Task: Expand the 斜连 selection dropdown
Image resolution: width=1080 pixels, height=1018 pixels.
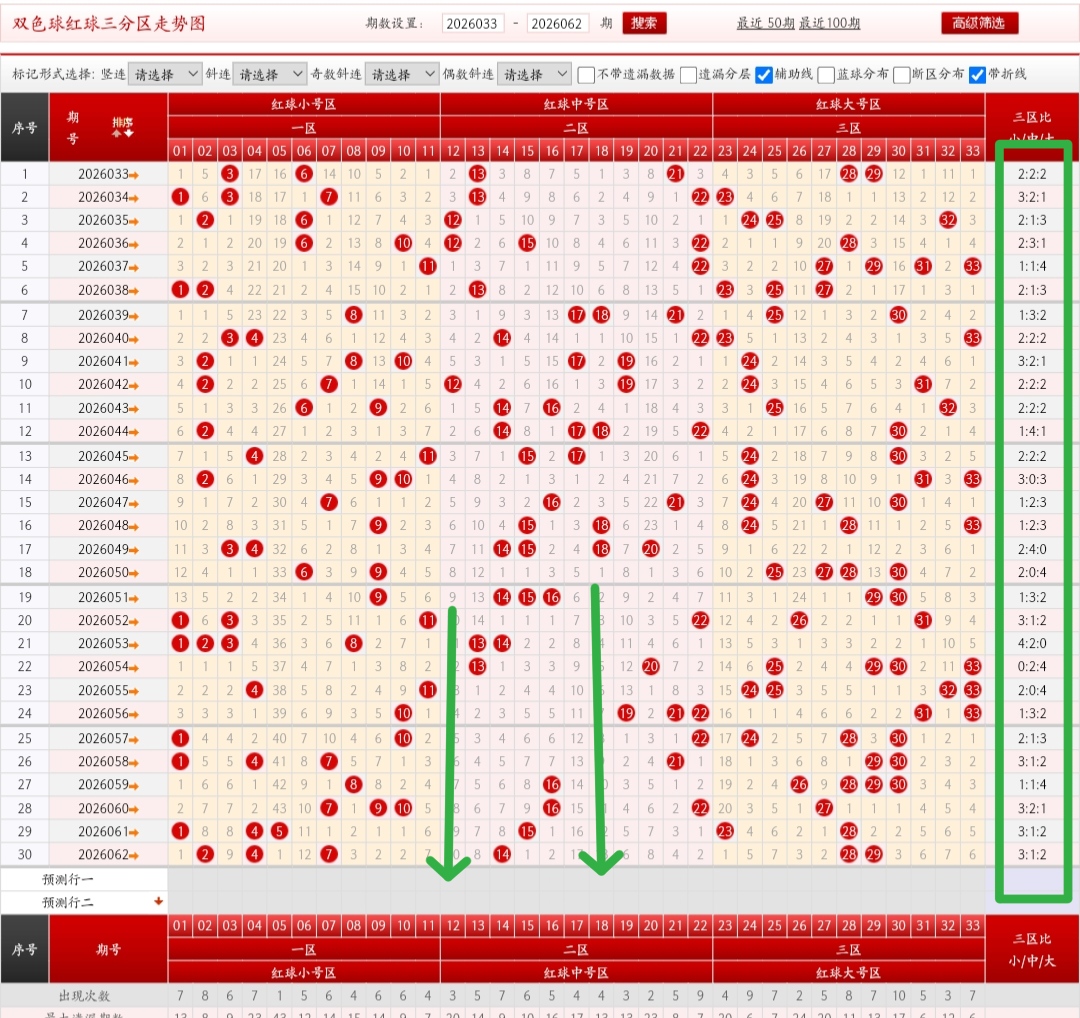Action: point(269,74)
